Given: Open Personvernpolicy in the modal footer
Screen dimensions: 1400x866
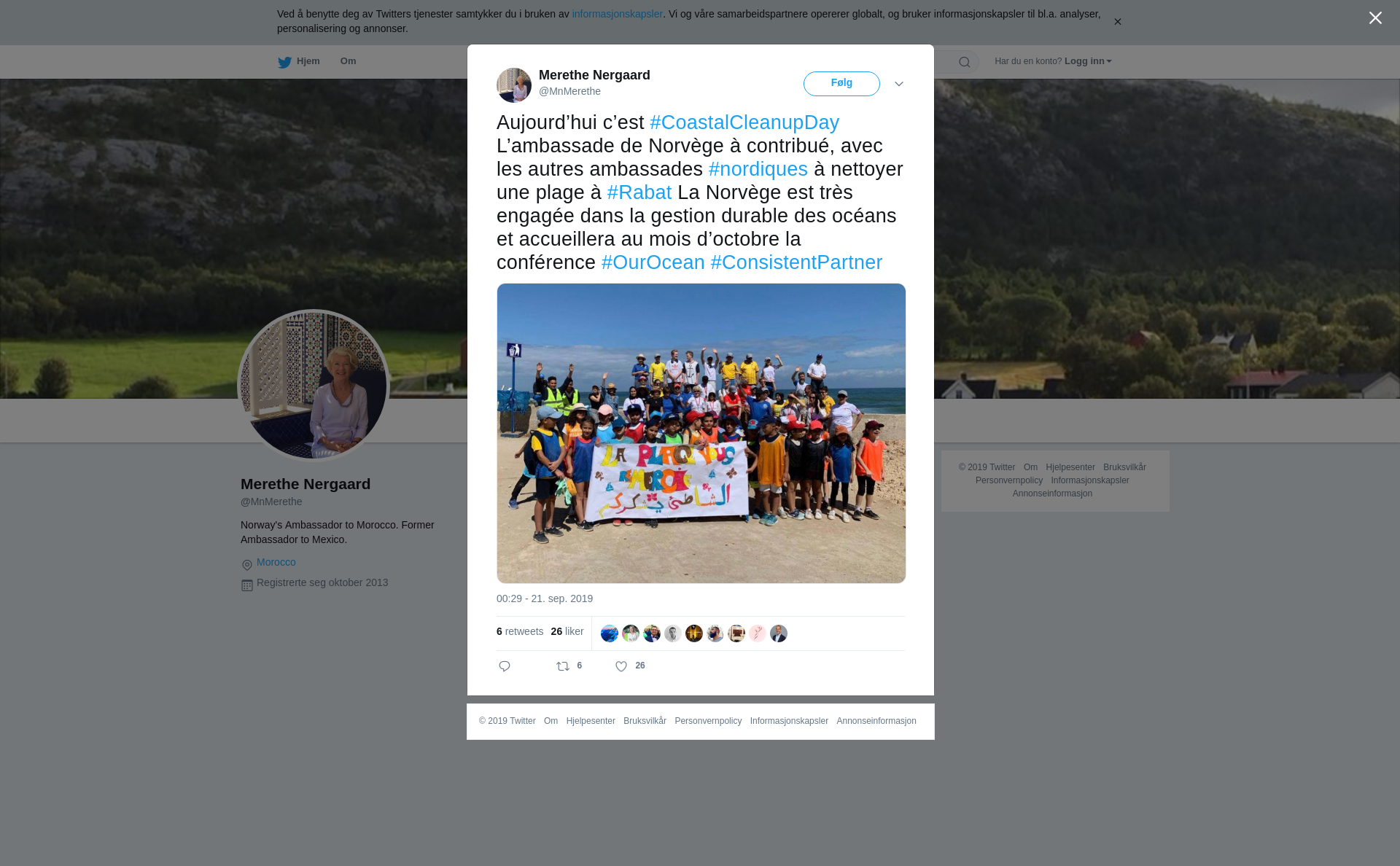Looking at the screenshot, I should click(708, 721).
